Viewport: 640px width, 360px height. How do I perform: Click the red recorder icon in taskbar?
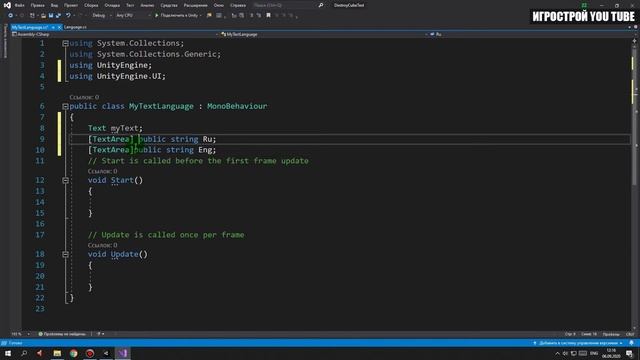[x=90, y=353]
